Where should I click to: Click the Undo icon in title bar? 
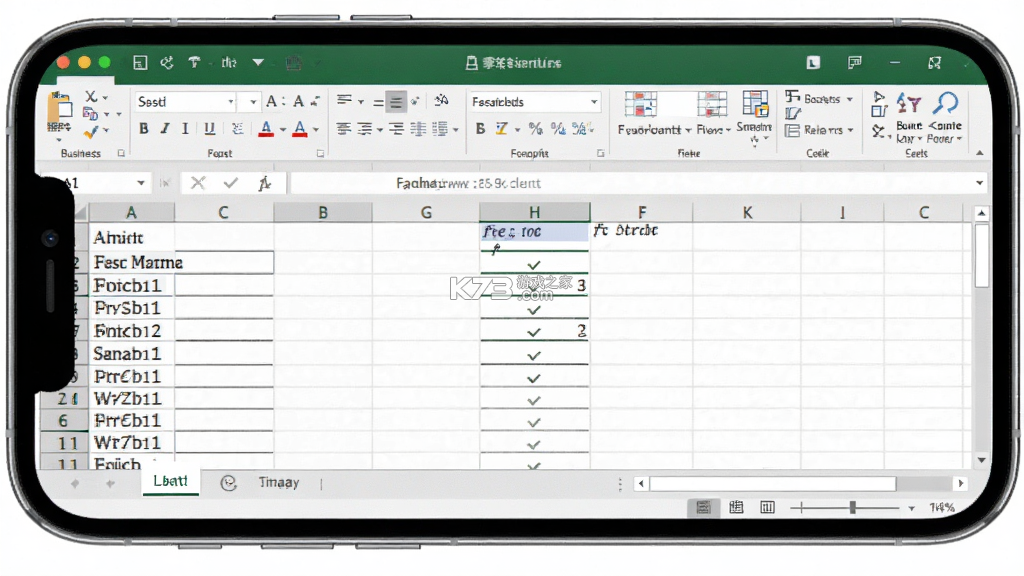coord(167,63)
